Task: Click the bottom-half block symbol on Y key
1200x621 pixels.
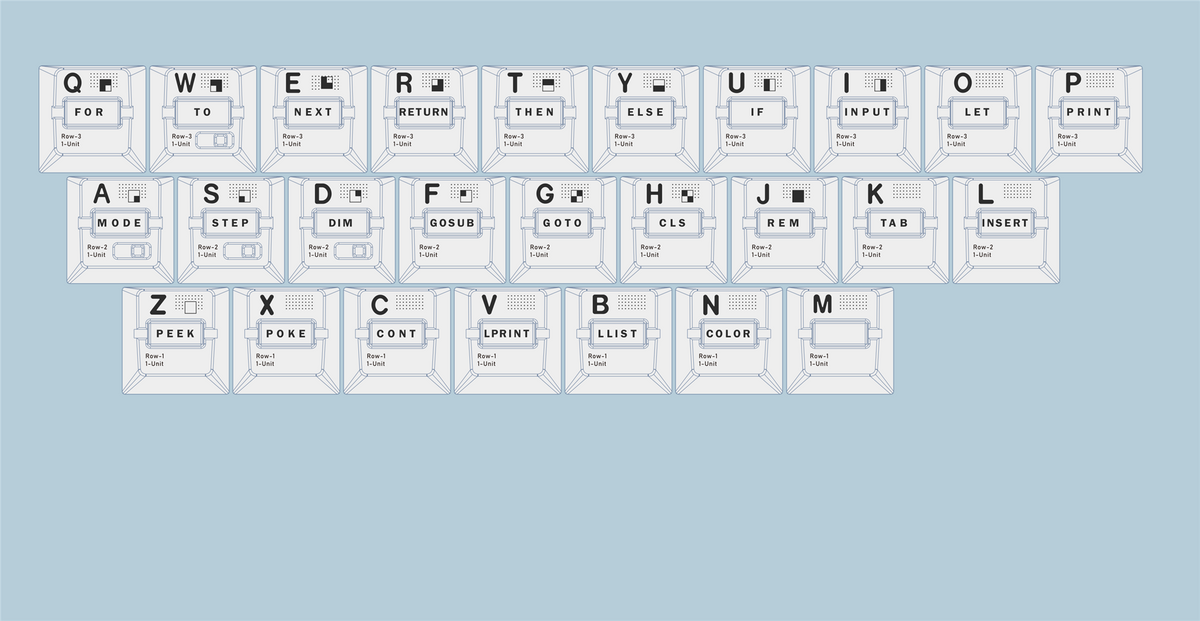Action: point(659,83)
